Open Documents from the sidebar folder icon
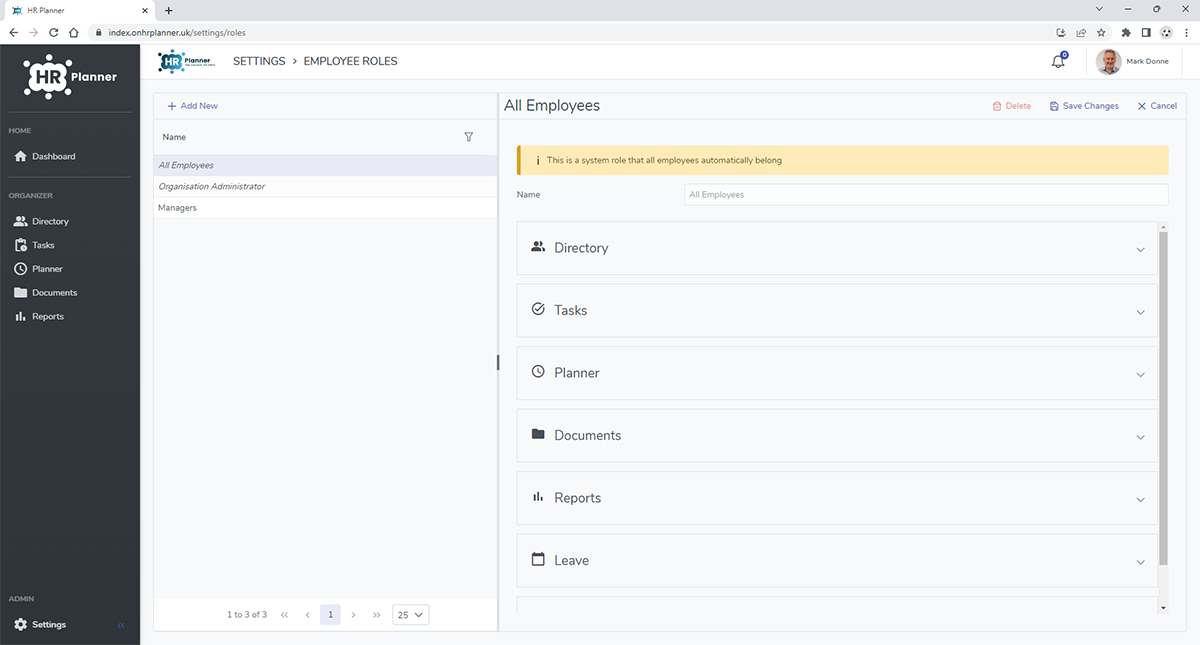Image resolution: width=1200 pixels, height=645 pixels. (21, 293)
